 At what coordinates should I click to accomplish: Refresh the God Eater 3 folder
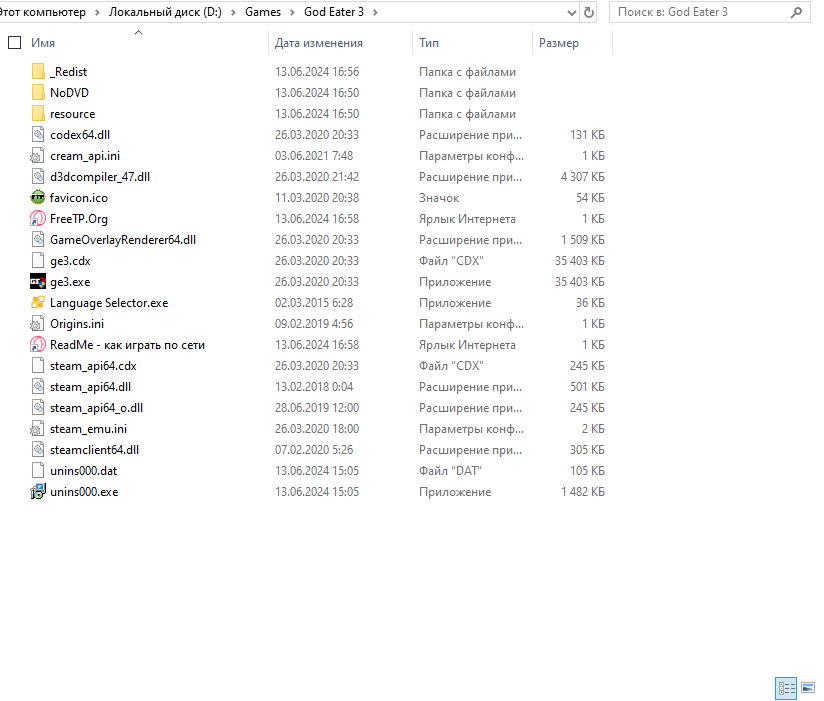tap(589, 12)
